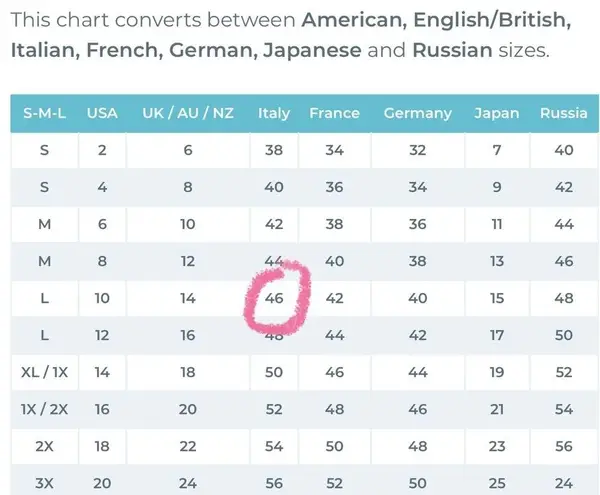This screenshot has height=495, width=600.
Task: Click the Germany column header
Action: [417, 113]
